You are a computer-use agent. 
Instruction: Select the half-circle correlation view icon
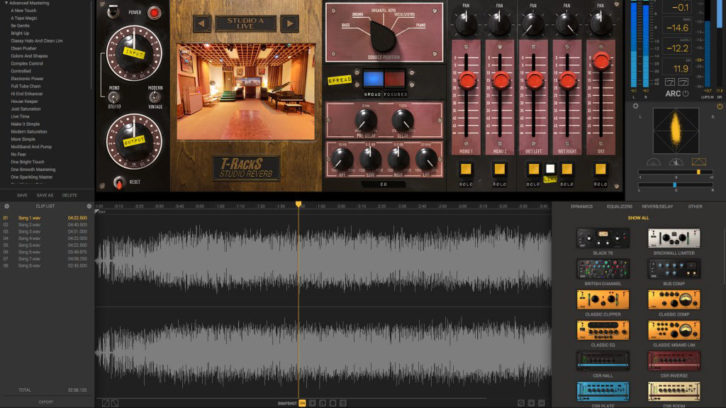[x=653, y=162]
